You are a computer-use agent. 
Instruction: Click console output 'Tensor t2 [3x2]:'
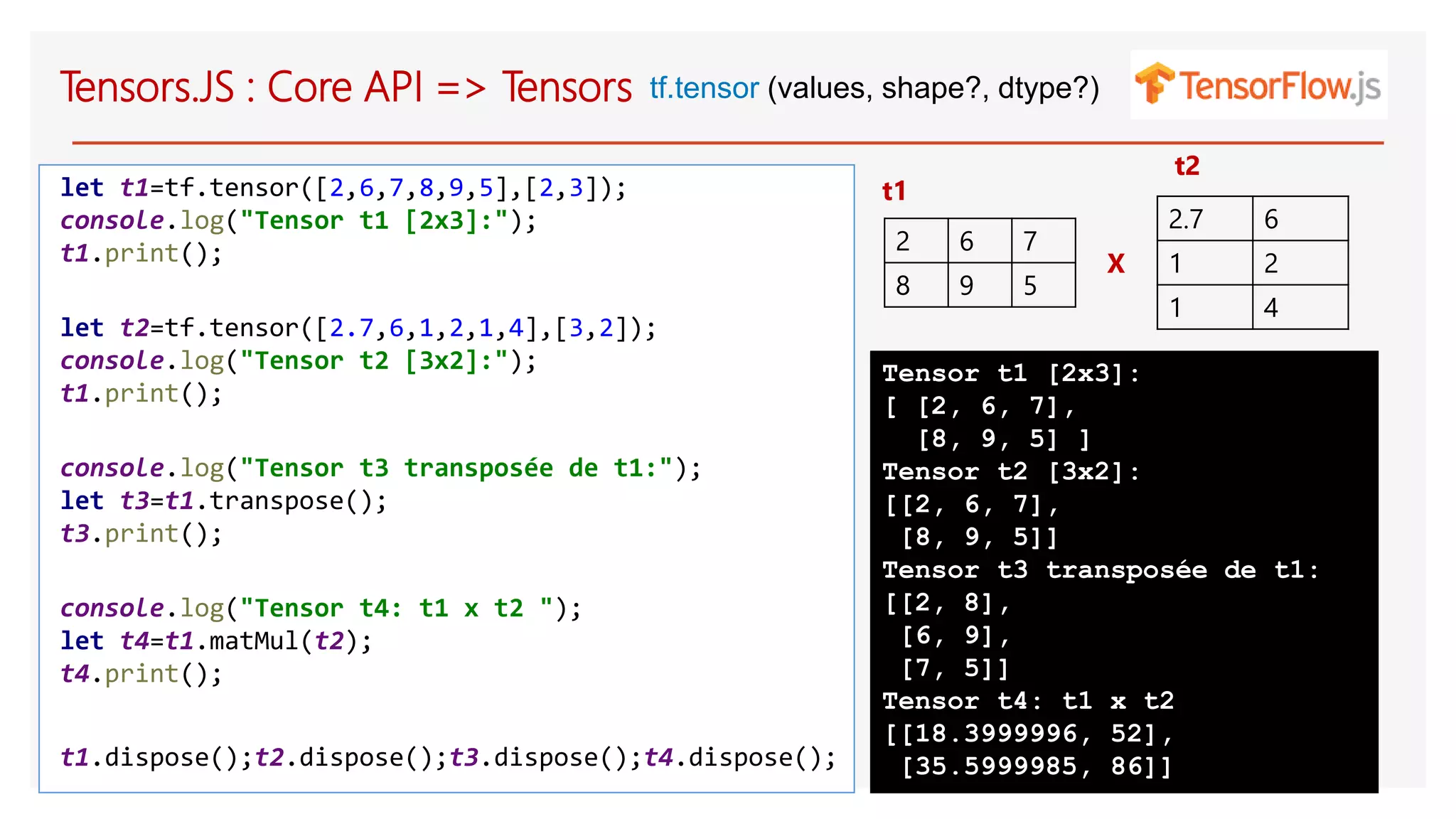click(x=1011, y=472)
